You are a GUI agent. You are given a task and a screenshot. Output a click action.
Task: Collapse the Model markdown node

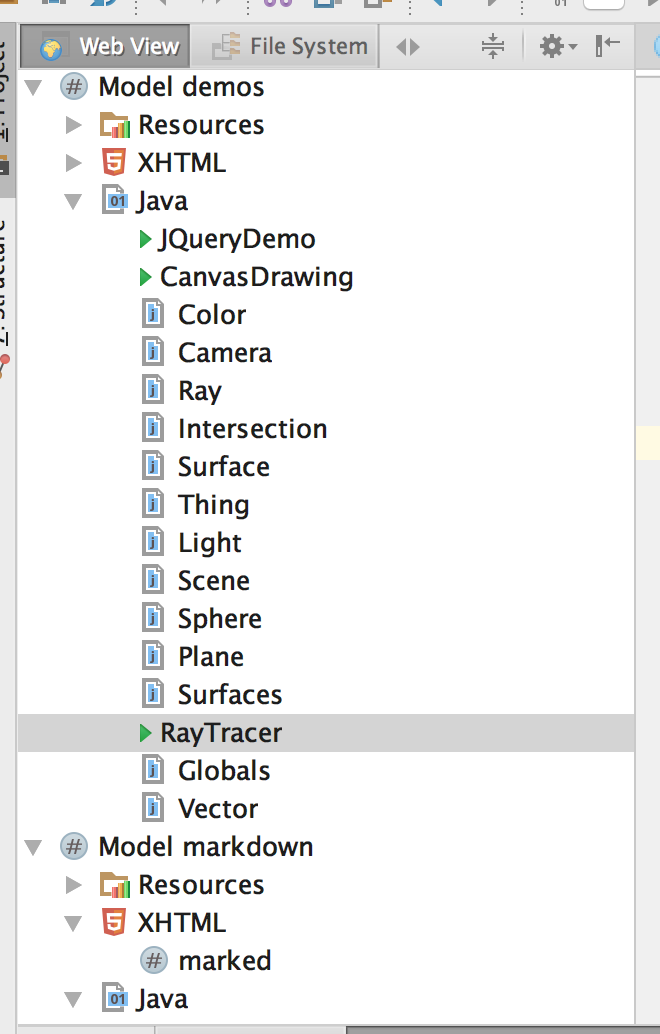pyautogui.click(x=34, y=847)
